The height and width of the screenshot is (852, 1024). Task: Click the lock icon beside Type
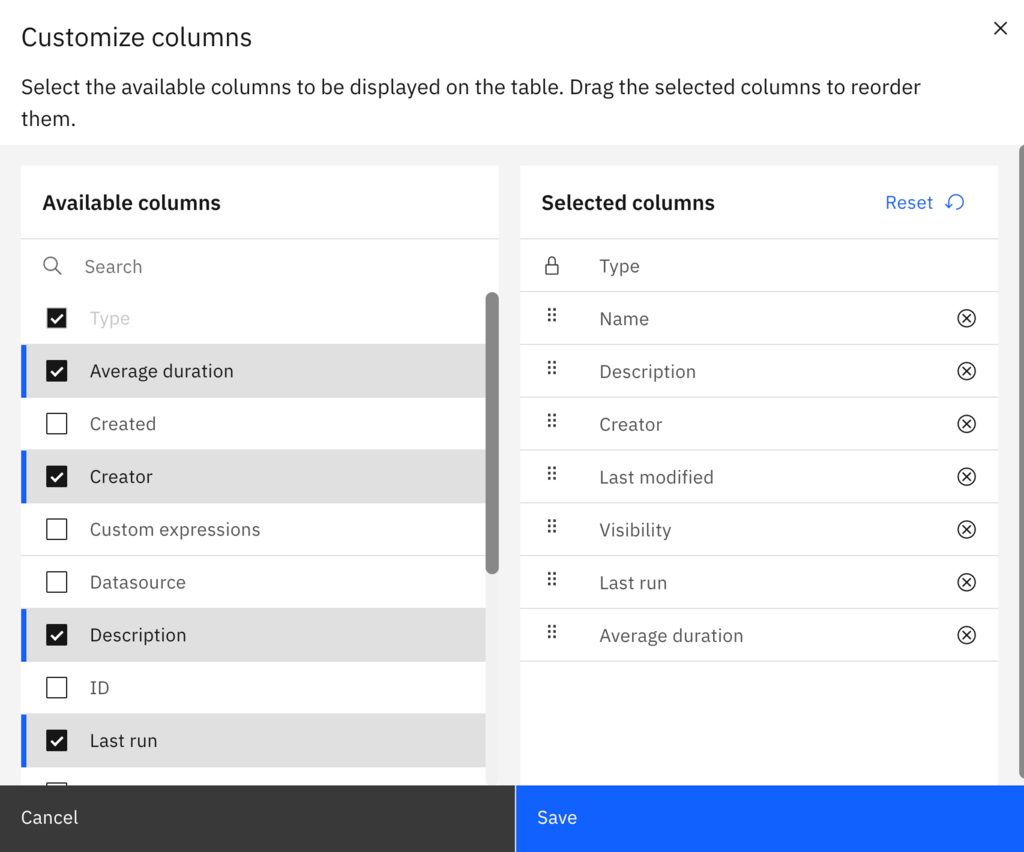coord(552,266)
